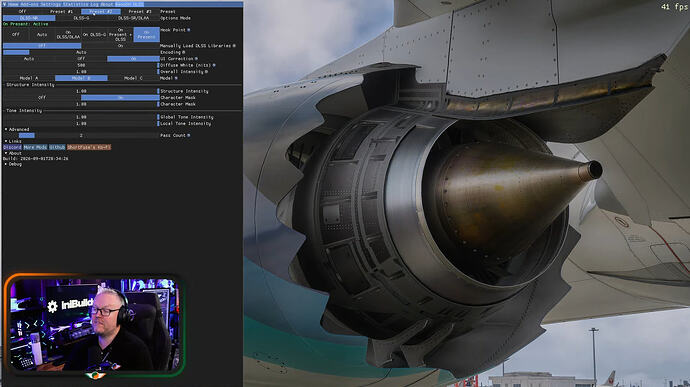Open the Discord link
Image resolution: width=690 pixels, height=387 pixels.
[12, 147]
